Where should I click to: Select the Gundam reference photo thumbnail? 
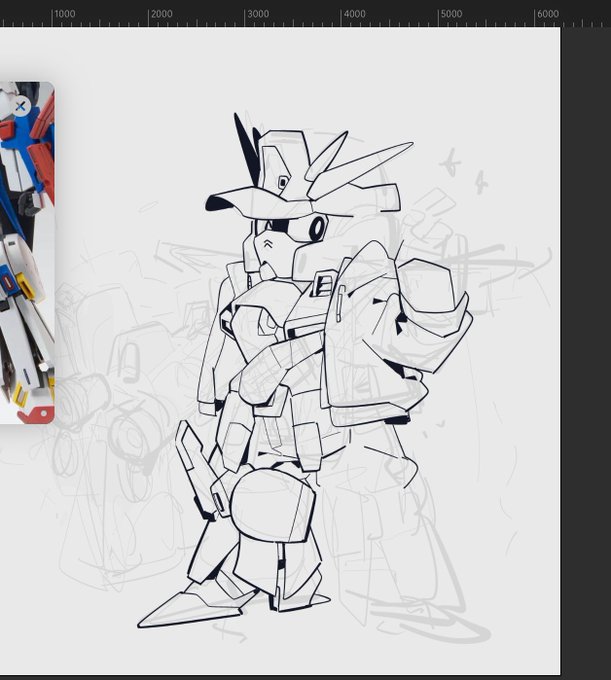(27, 252)
